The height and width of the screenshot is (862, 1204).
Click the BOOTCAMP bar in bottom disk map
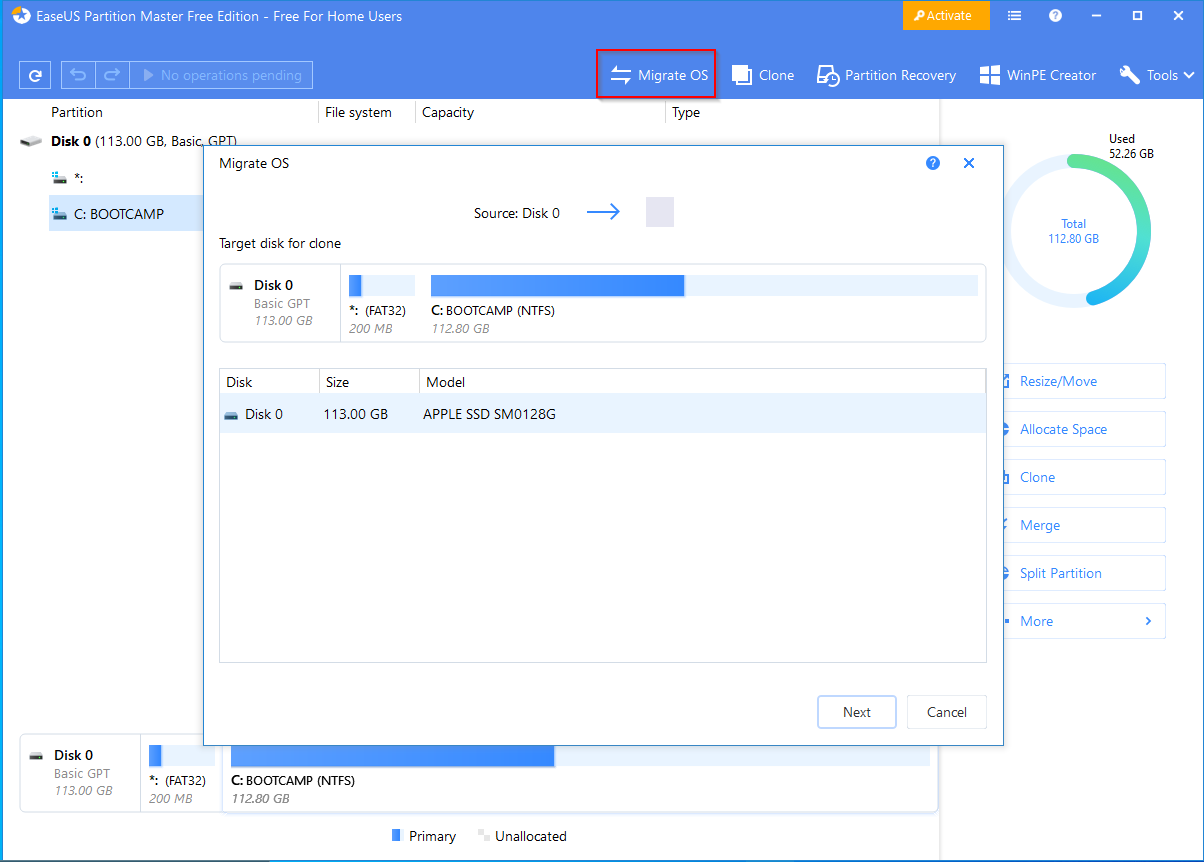point(580,755)
